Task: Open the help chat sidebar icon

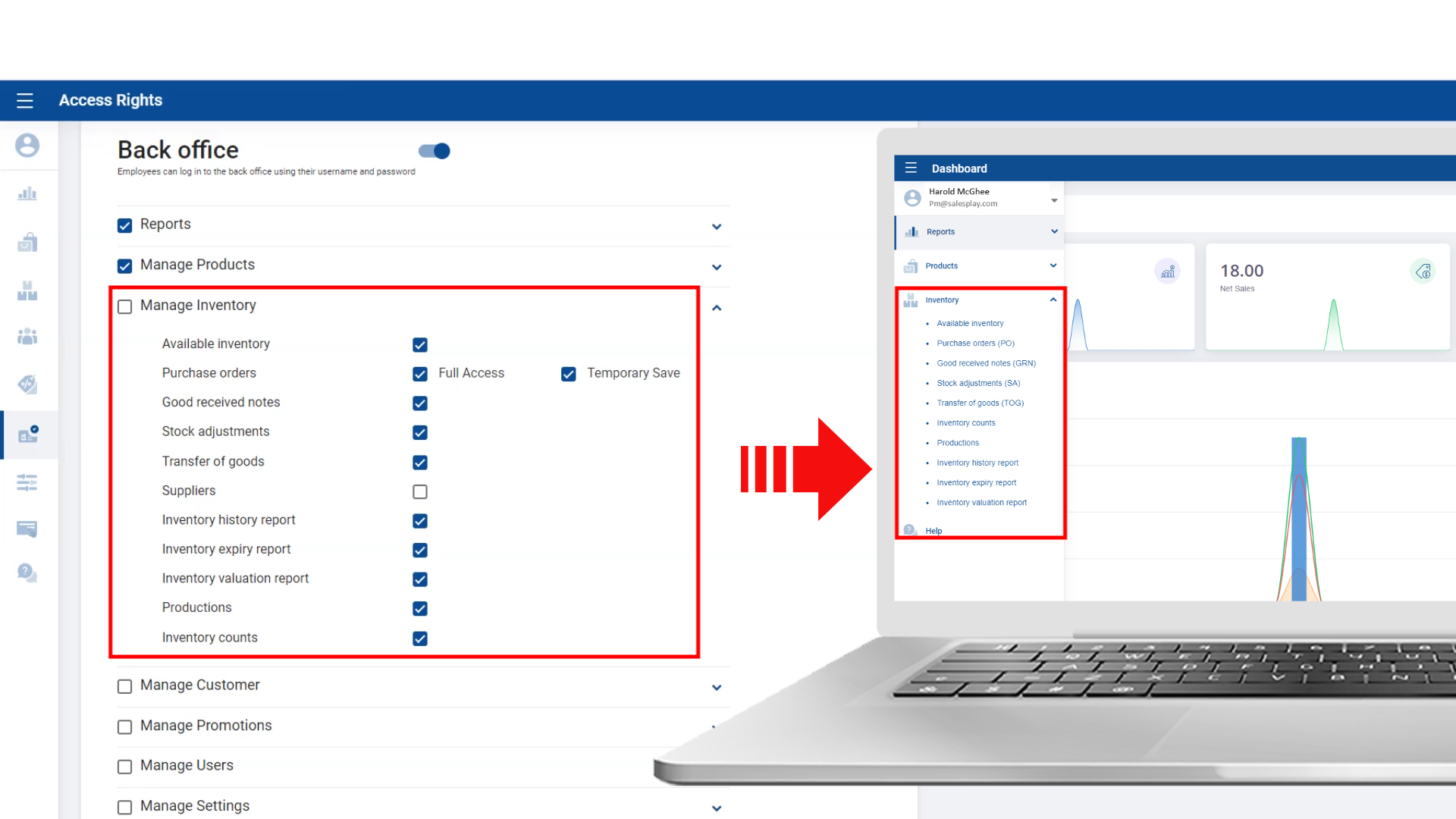Action: click(27, 573)
